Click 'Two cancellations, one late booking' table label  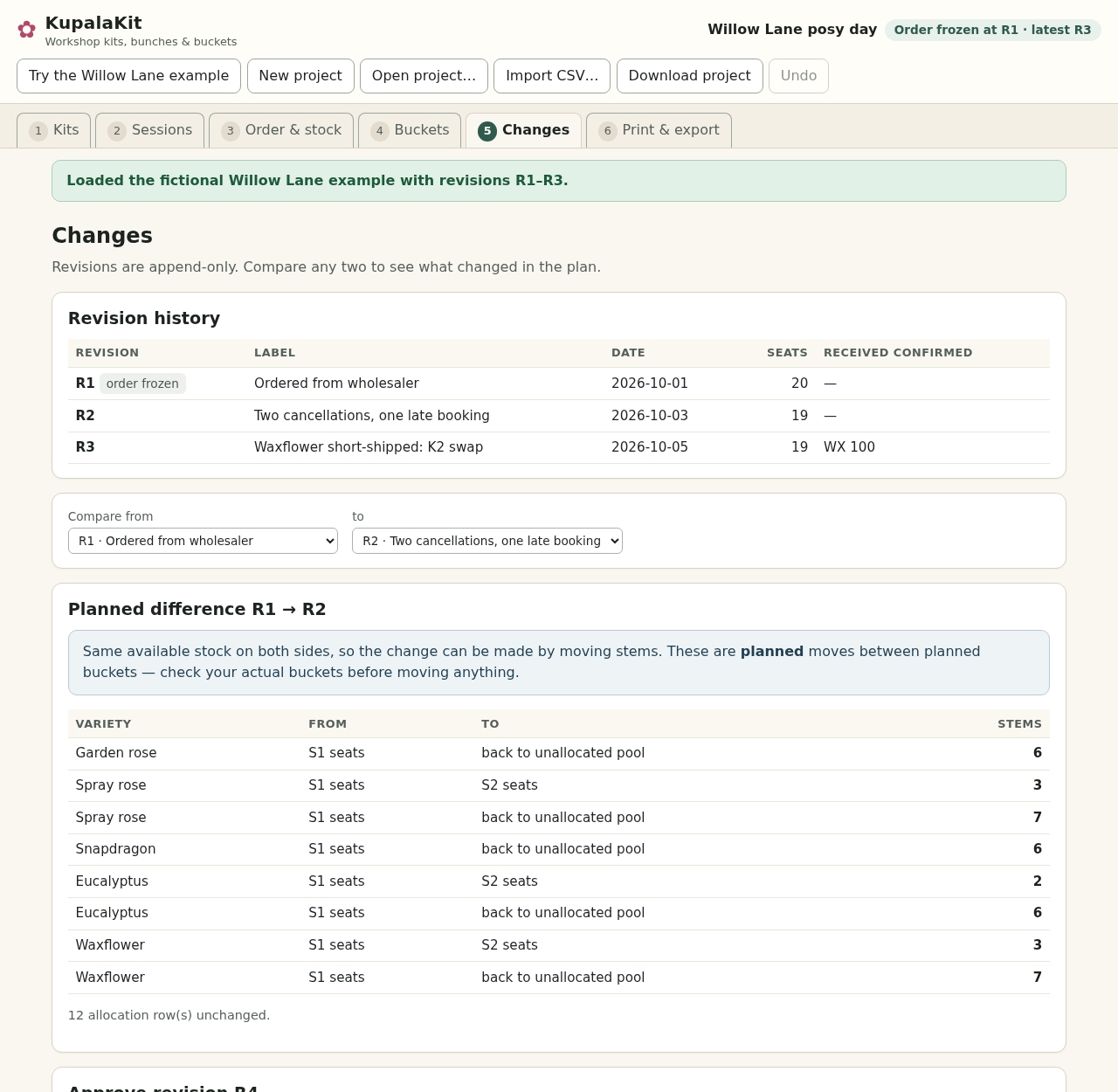point(372,416)
